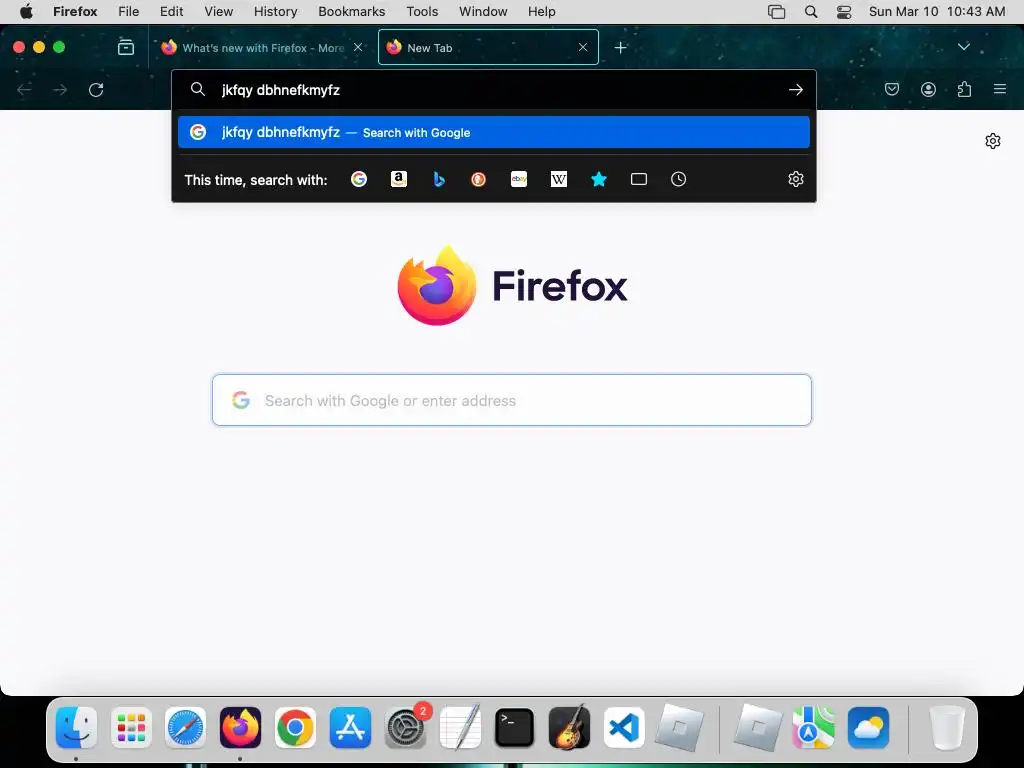Open Weather app from the Dock
The width and height of the screenshot is (1024, 768).
pyautogui.click(x=869, y=728)
